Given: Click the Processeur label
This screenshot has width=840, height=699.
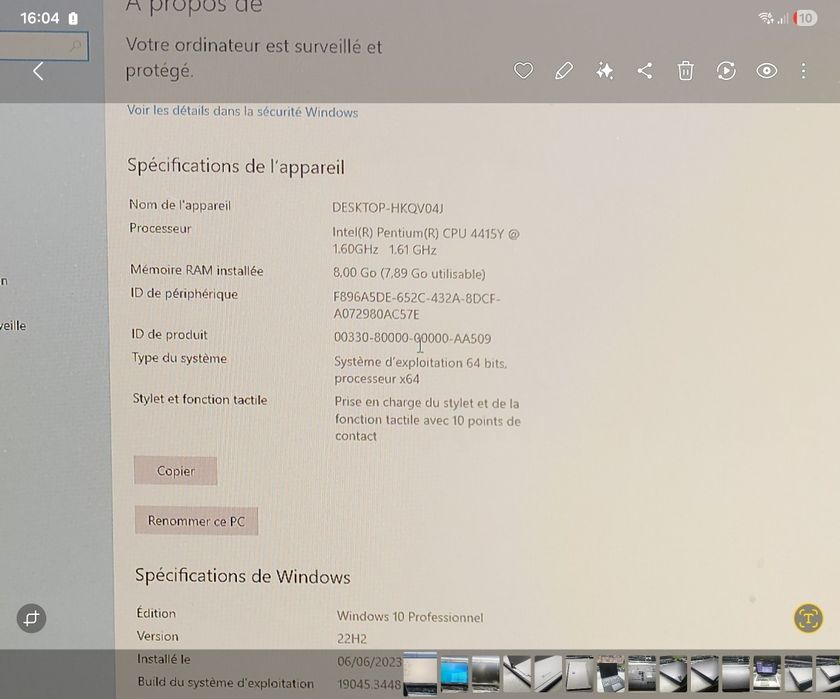Looking at the screenshot, I should (x=160, y=228).
